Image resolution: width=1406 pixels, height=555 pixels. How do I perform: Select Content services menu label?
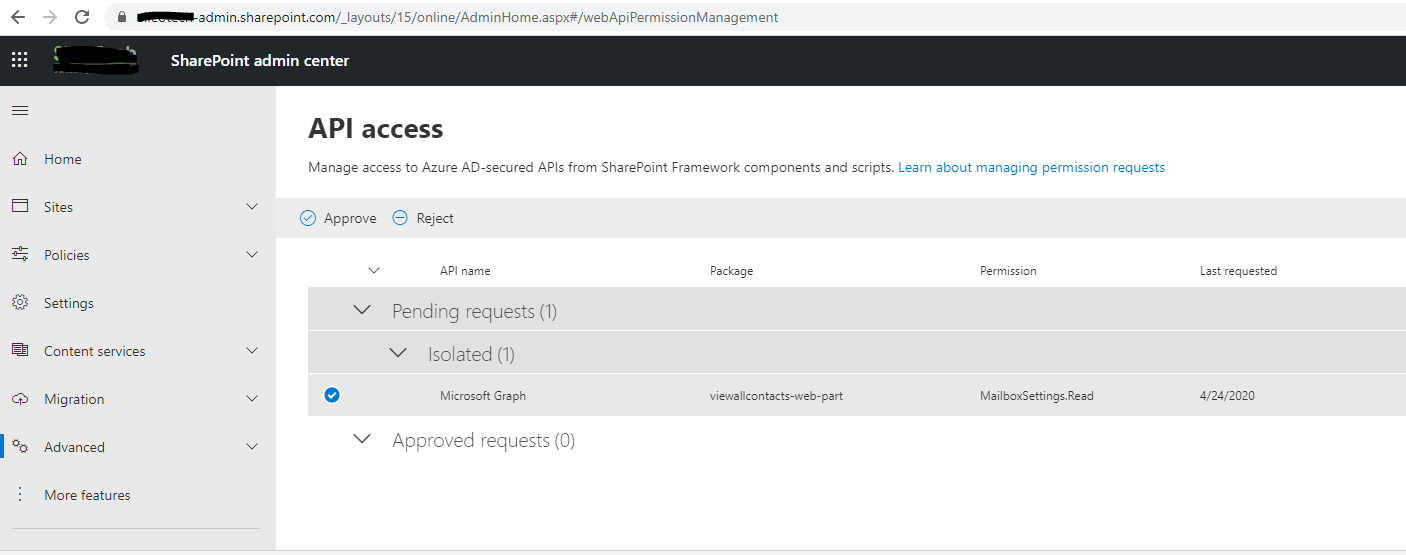95,351
